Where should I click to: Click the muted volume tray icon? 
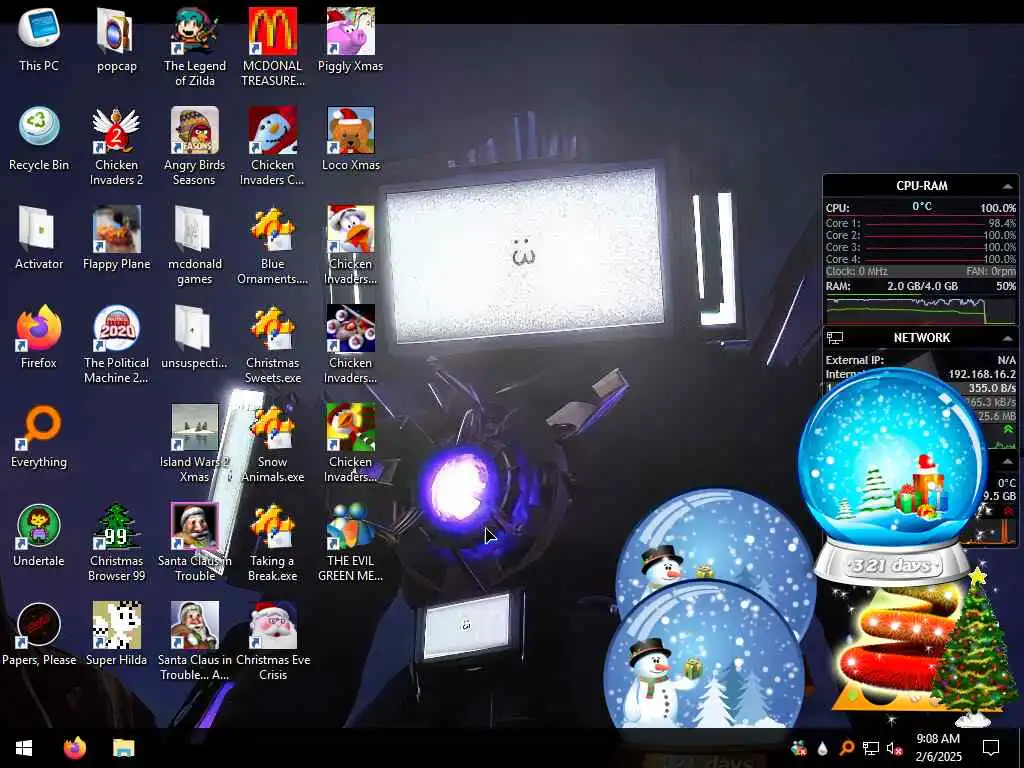894,748
